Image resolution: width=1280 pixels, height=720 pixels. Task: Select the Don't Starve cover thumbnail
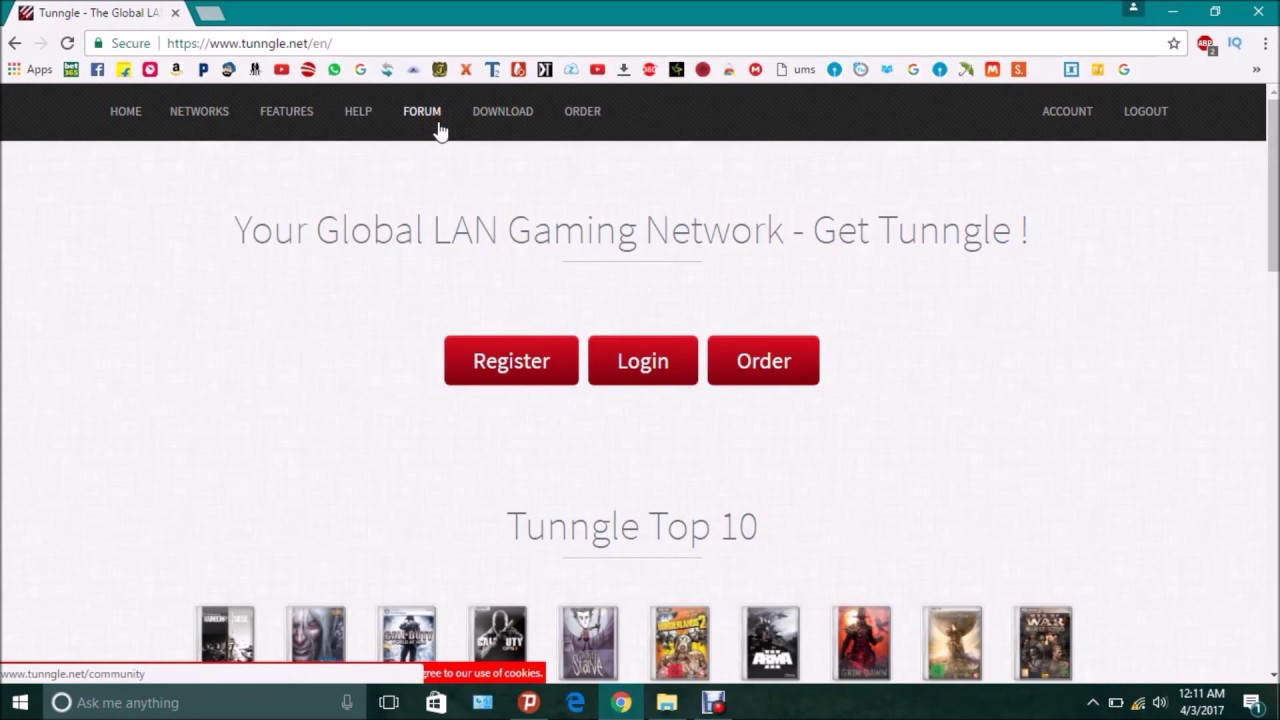point(589,643)
